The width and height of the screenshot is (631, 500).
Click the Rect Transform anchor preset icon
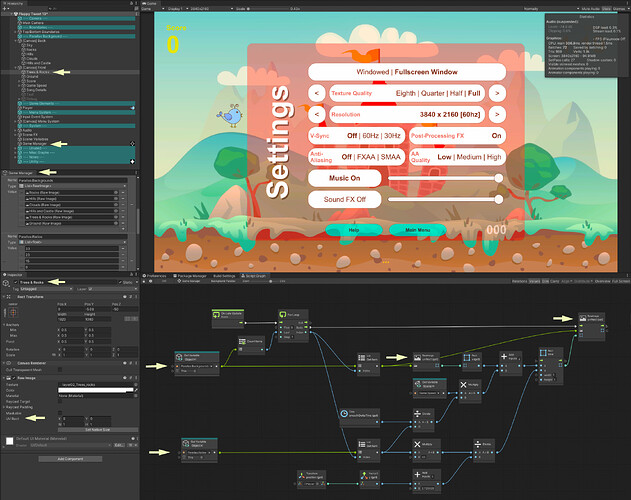13,312
